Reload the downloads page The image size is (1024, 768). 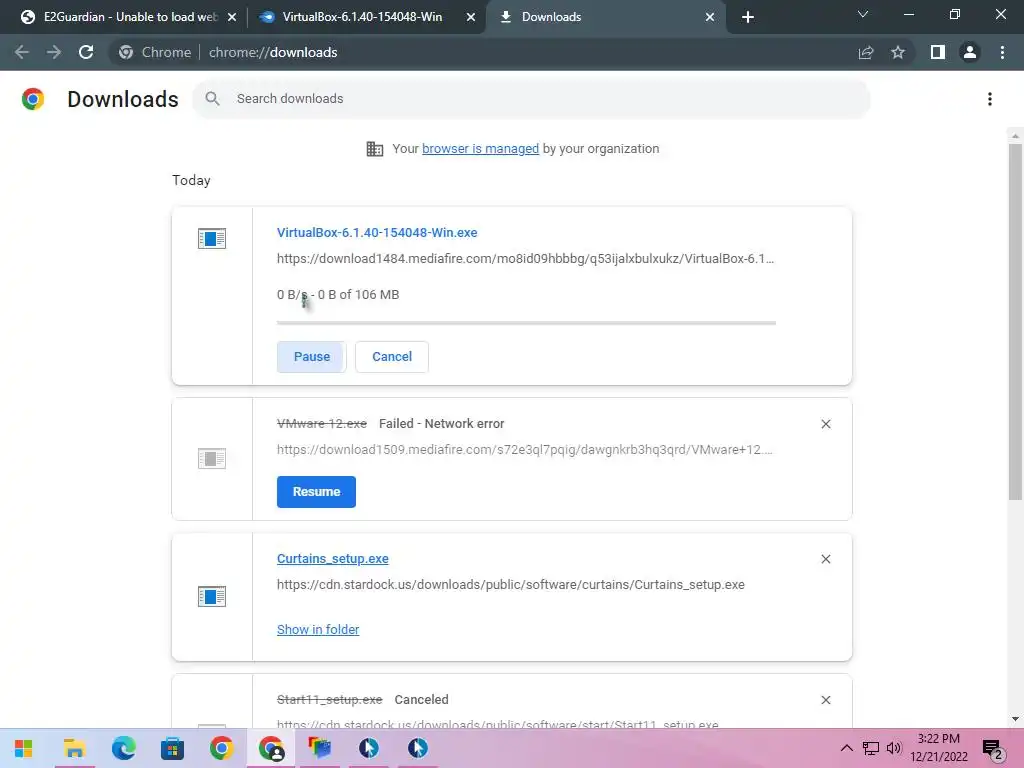pyautogui.click(x=86, y=52)
